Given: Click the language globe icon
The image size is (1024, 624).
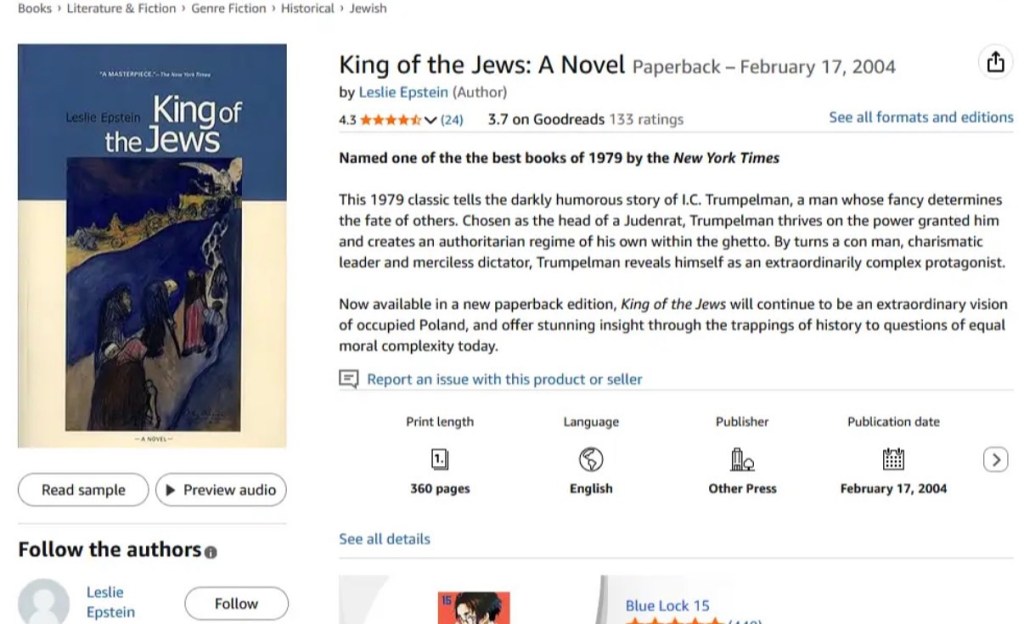Looking at the screenshot, I should click(591, 459).
